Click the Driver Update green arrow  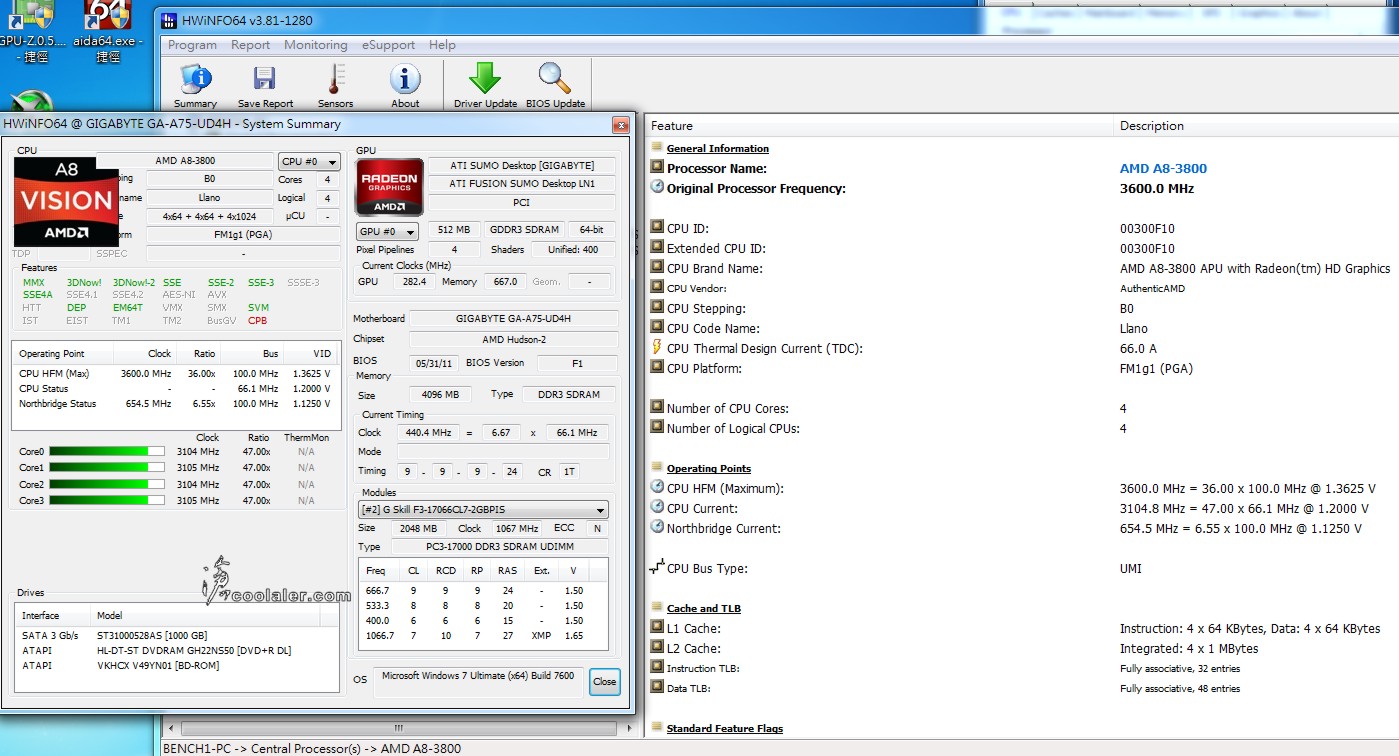(485, 86)
